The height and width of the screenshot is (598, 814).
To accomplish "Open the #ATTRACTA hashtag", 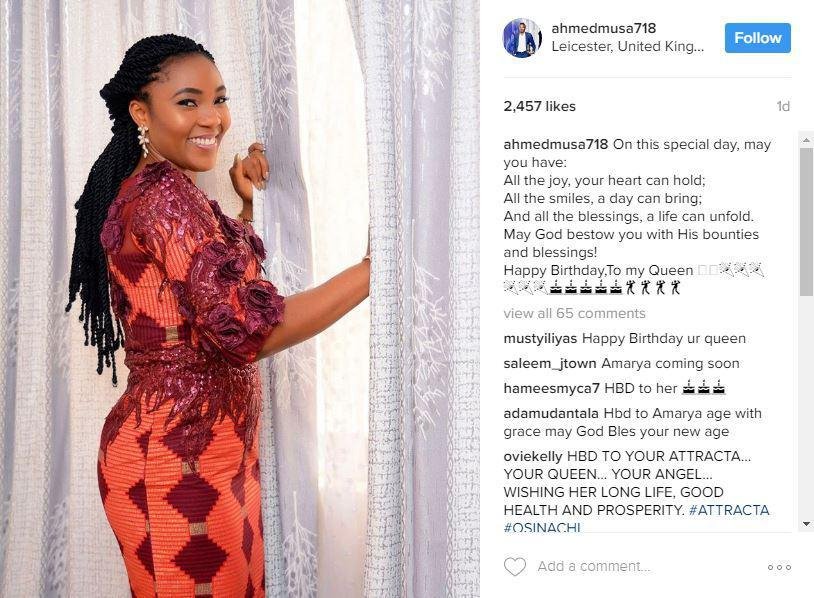I will 729,510.
